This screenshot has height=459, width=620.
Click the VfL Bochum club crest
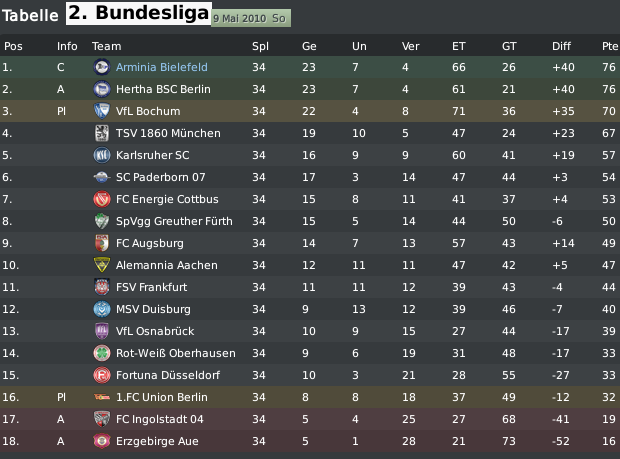click(102, 111)
